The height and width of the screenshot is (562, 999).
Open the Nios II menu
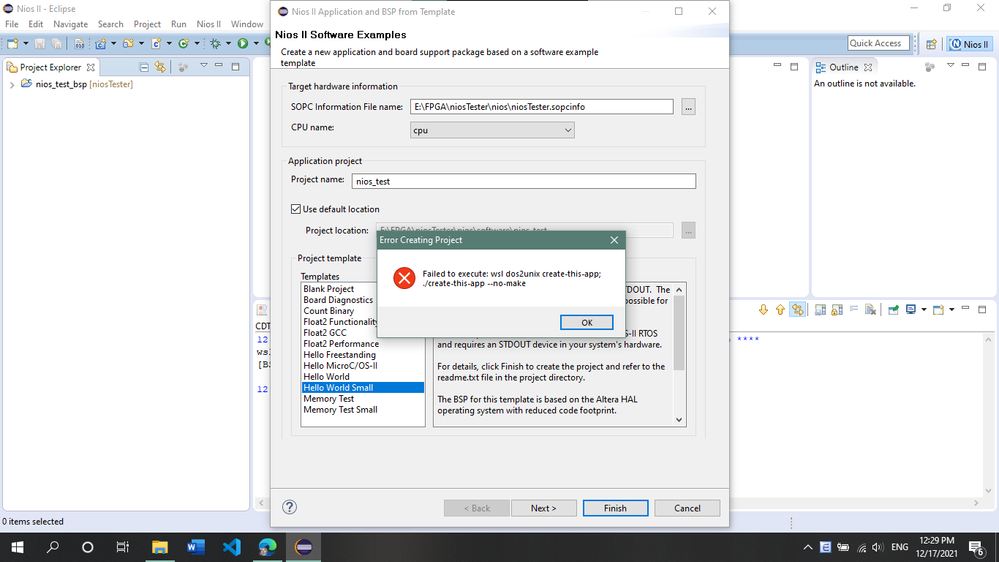click(208, 24)
